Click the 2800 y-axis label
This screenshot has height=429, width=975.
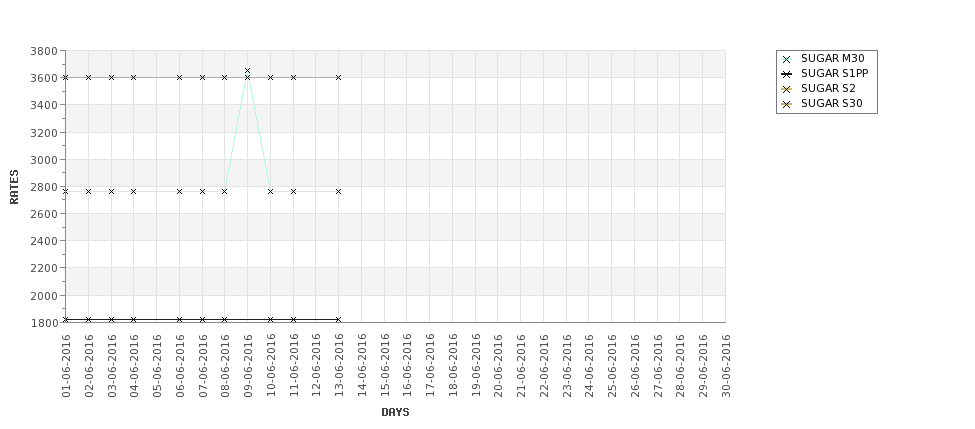tap(44, 187)
